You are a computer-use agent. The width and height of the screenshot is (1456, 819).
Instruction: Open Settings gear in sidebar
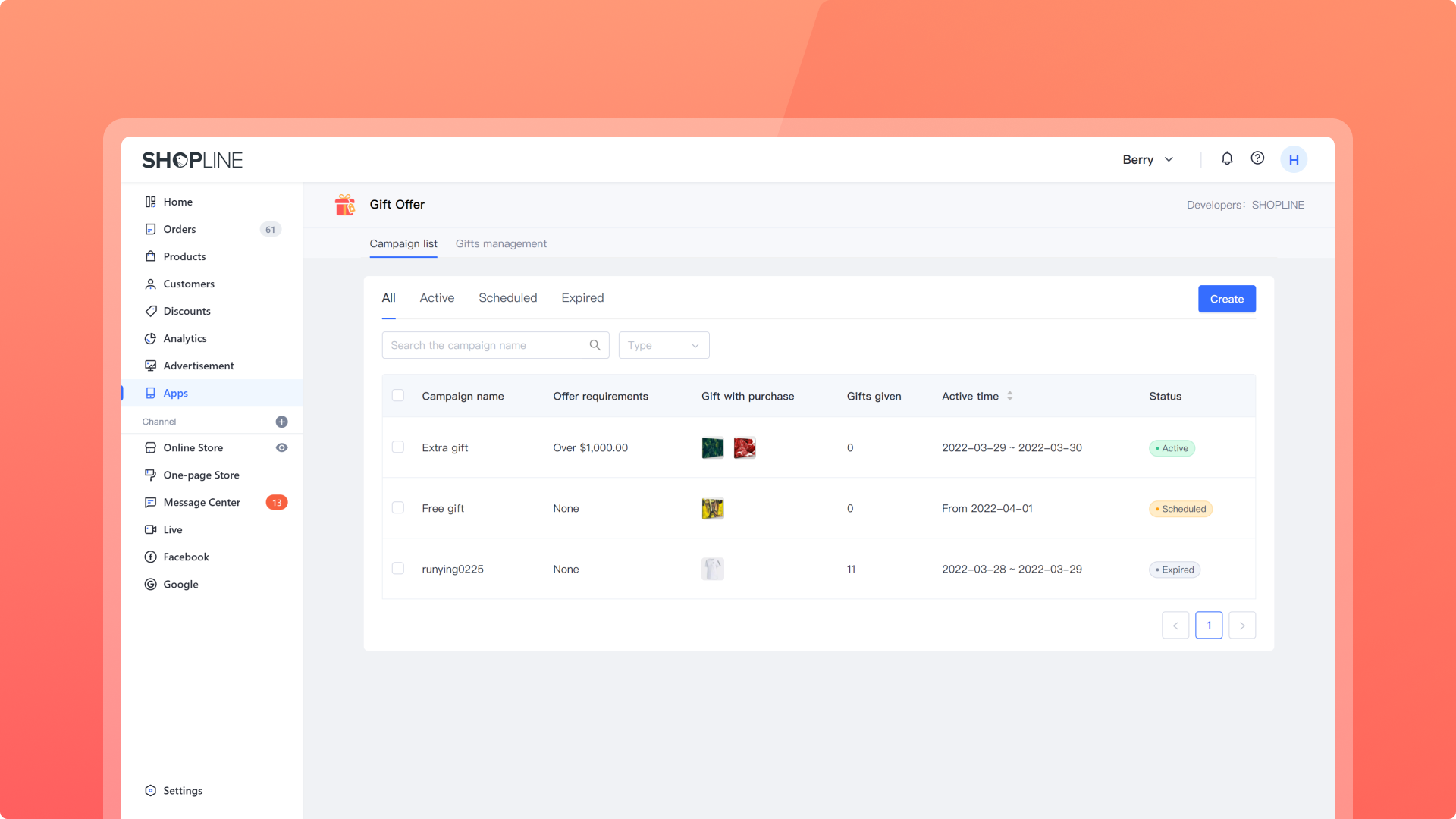click(x=150, y=790)
